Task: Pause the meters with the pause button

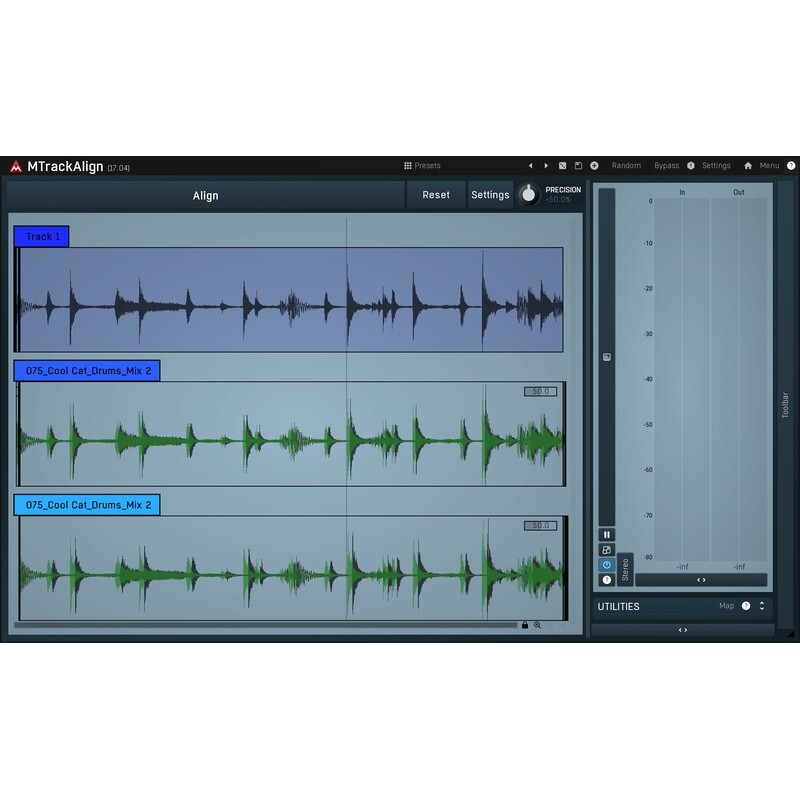Action: click(x=607, y=535)
